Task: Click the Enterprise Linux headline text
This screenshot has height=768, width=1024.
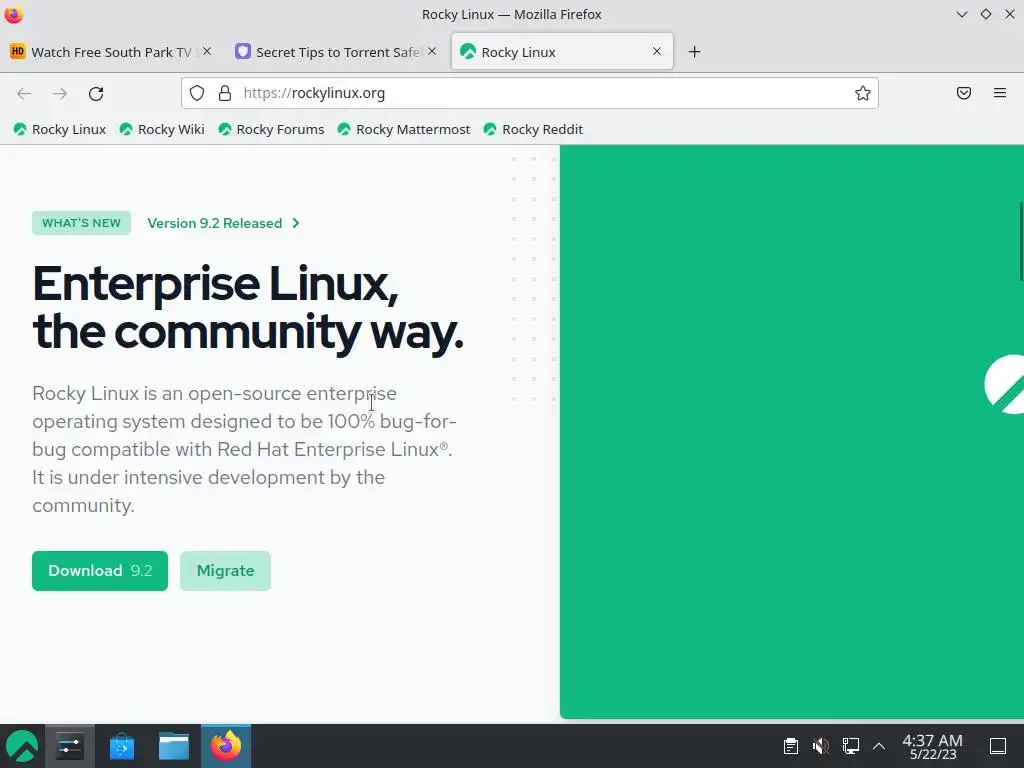Action: click(248, 308)
